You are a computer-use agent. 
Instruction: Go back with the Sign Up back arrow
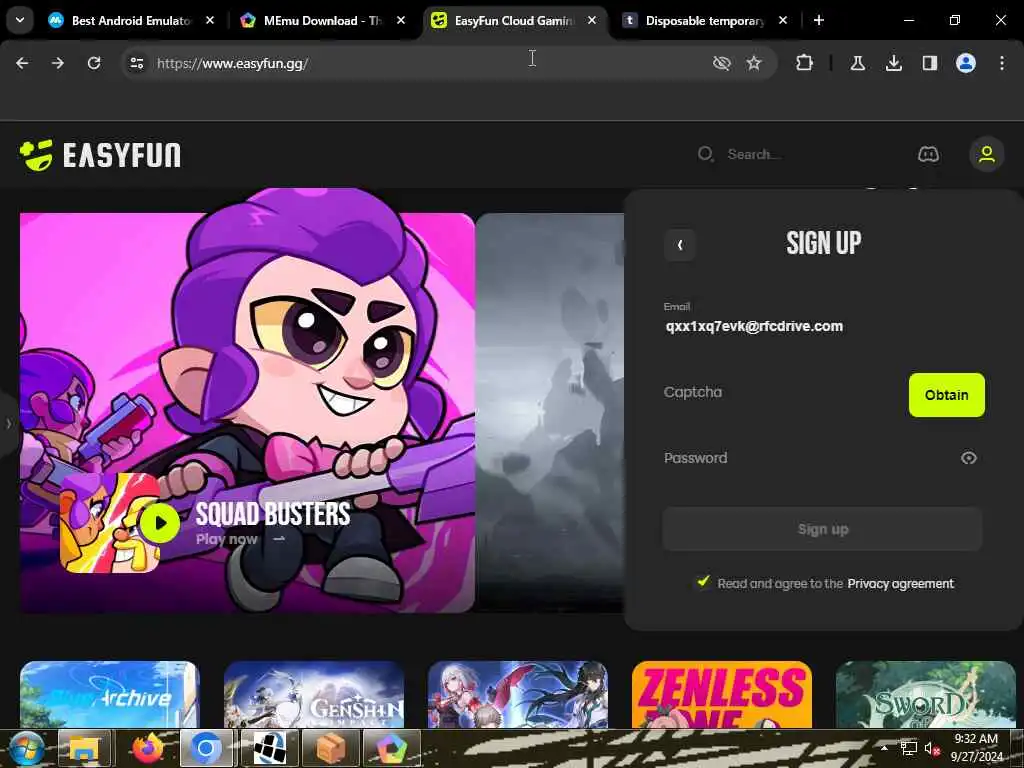click(680, 245)
